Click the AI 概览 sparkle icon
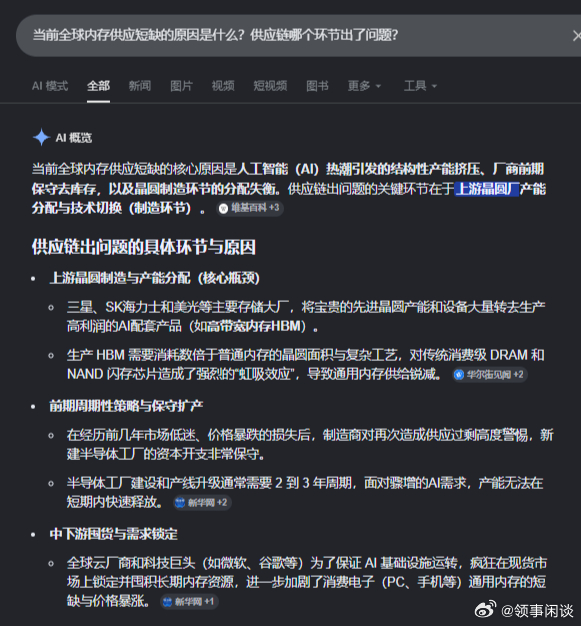581x626 pixels. coord(41,137)
